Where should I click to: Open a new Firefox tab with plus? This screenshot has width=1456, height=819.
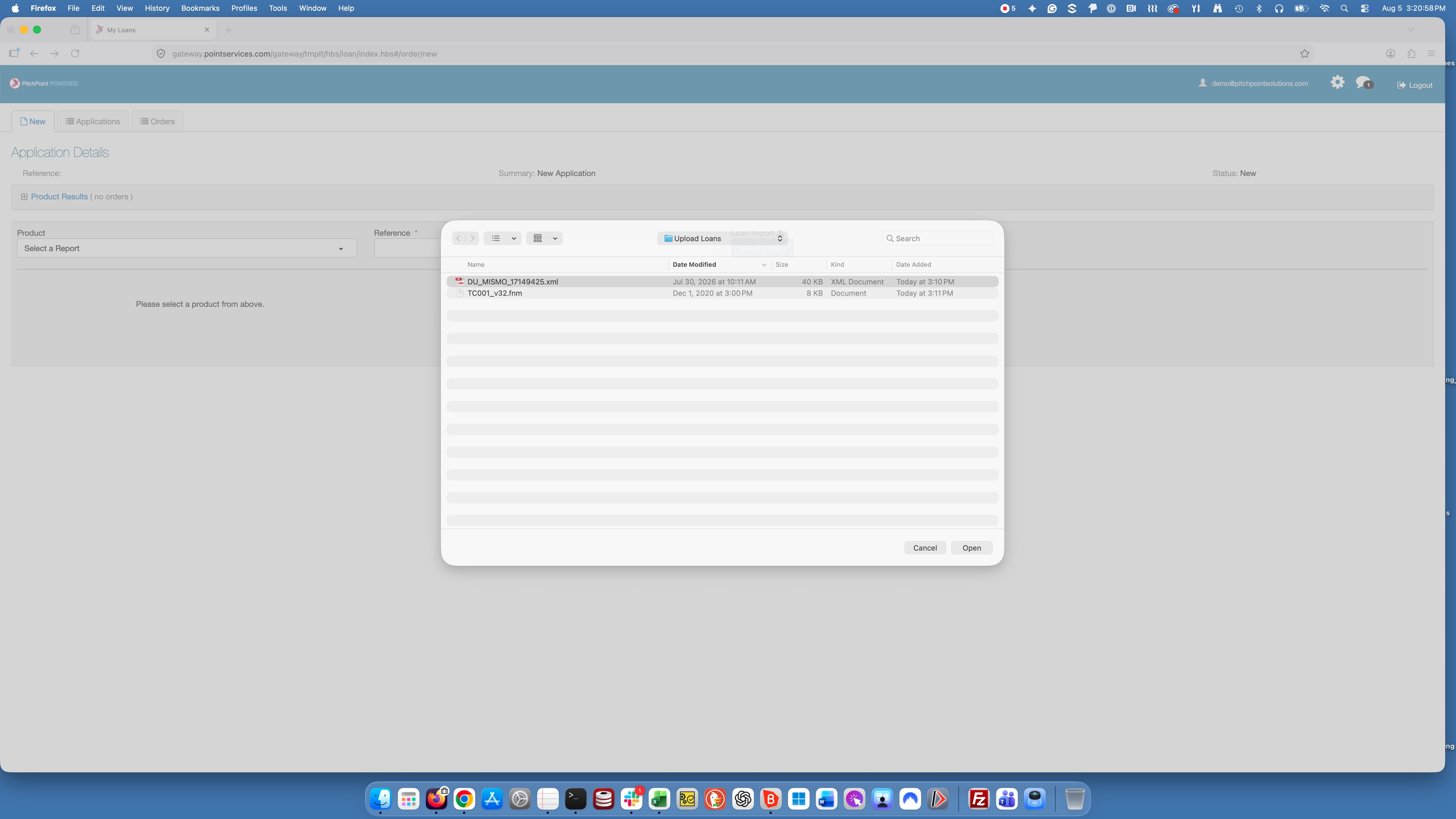228,30
